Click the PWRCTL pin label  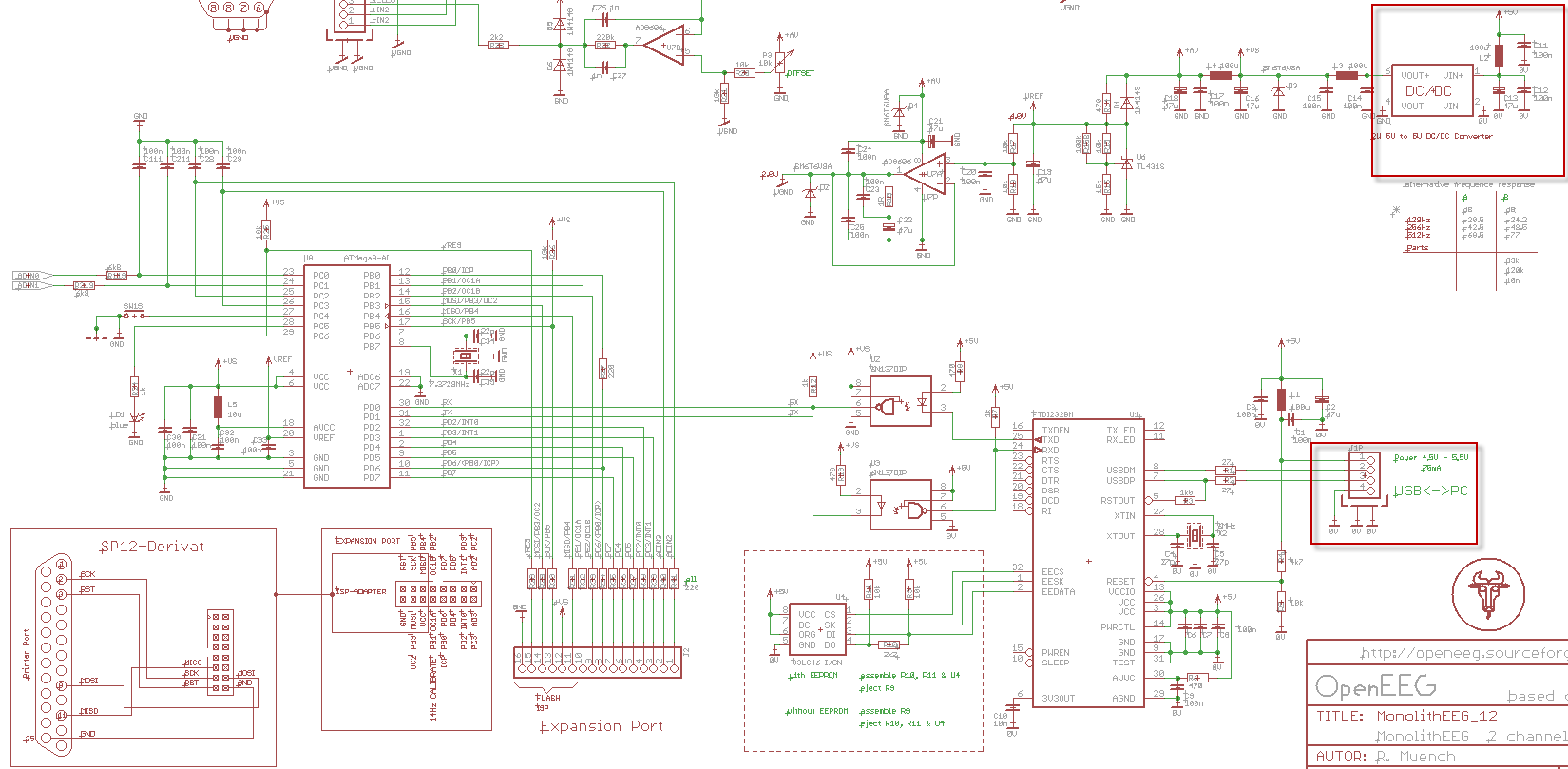point(1118,626)
